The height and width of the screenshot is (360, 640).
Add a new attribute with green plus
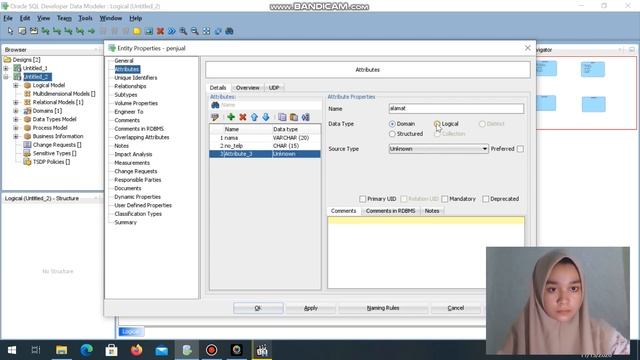click(231, 117)
